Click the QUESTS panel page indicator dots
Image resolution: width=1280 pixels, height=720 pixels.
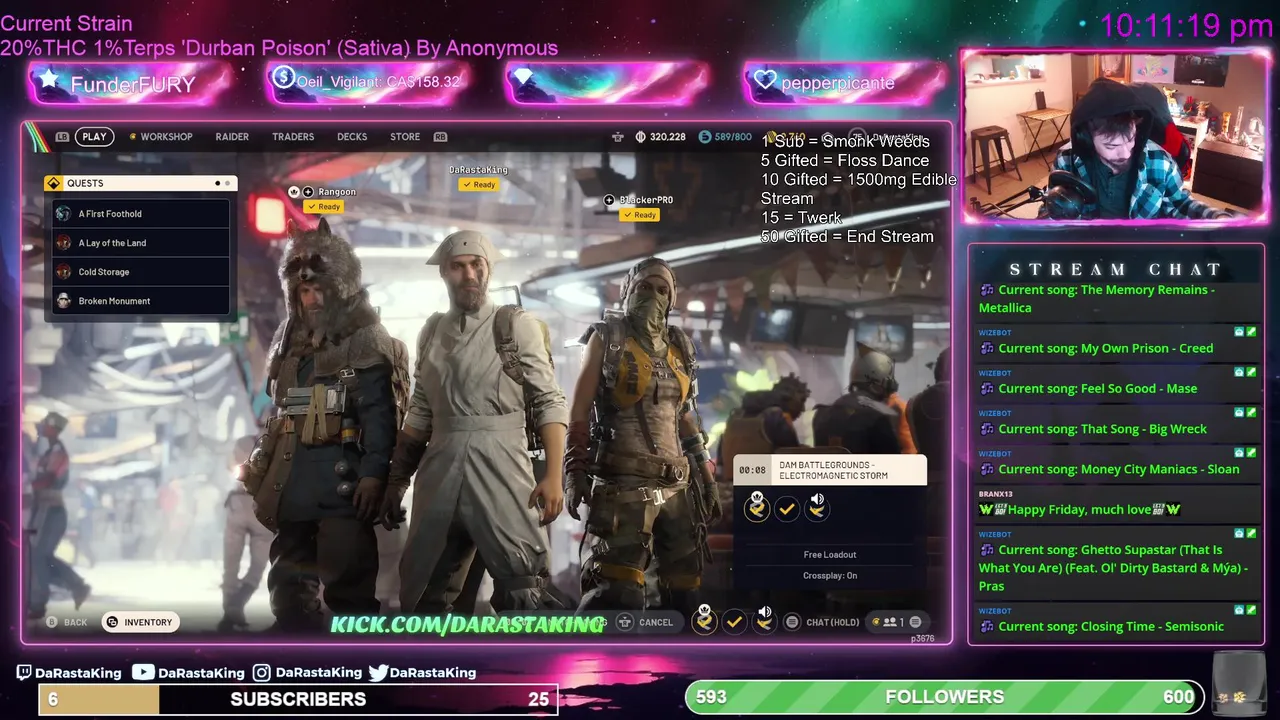pos(222,183)
